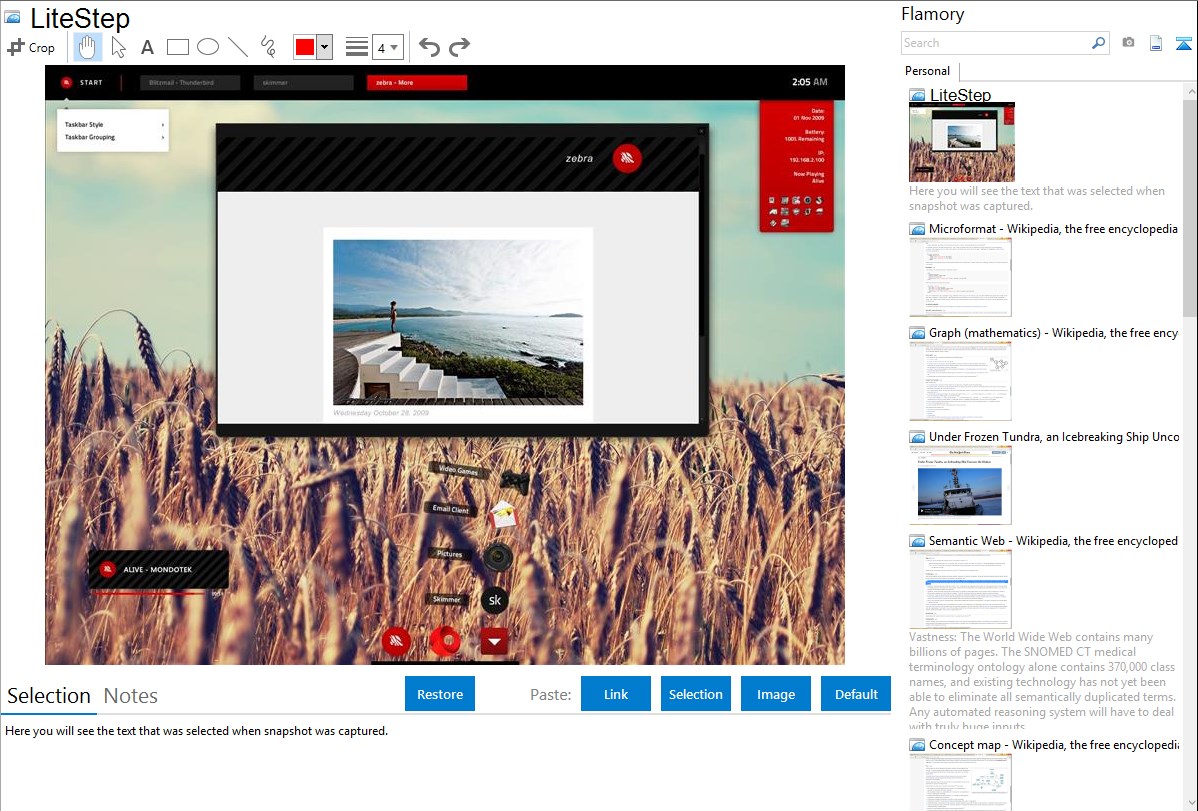Choose the Text annotation tool
Image resolution: width=1198 pixels, height=811 pixels.
[x=147, y=47]
